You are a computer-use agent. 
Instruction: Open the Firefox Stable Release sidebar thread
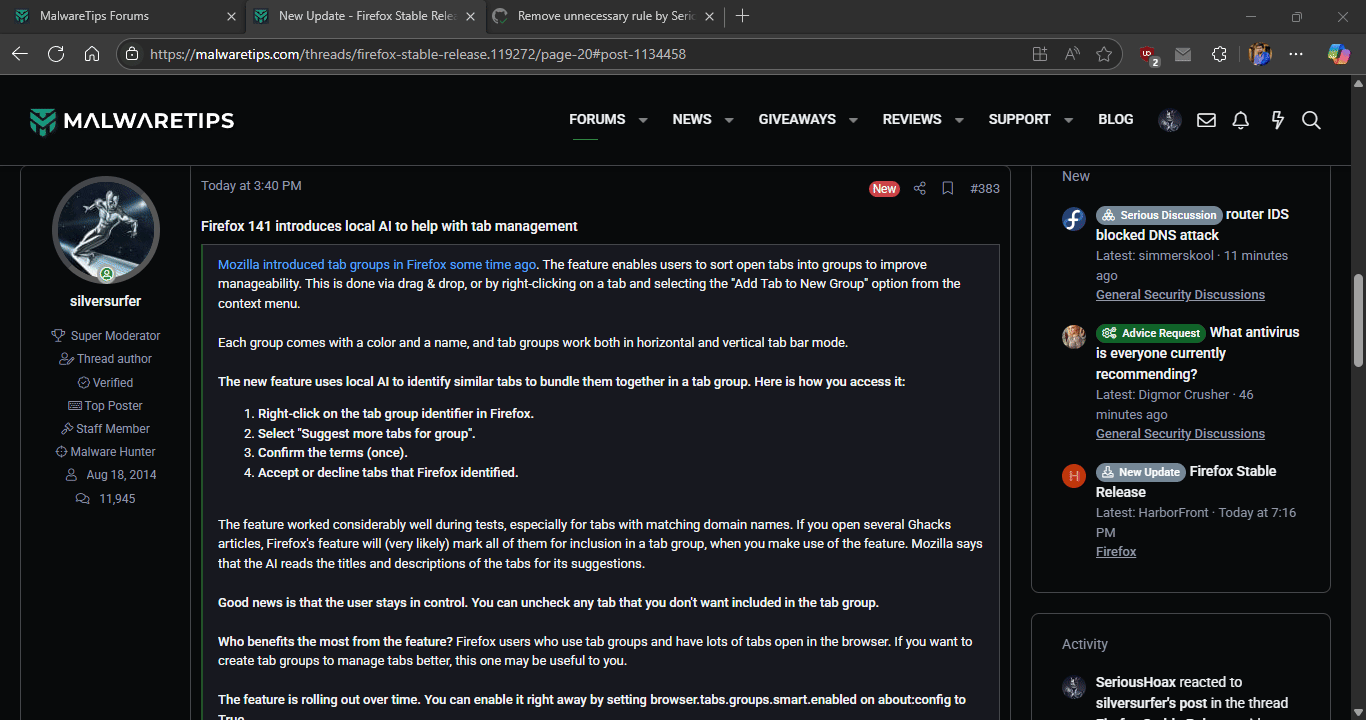pos(1186,481)
